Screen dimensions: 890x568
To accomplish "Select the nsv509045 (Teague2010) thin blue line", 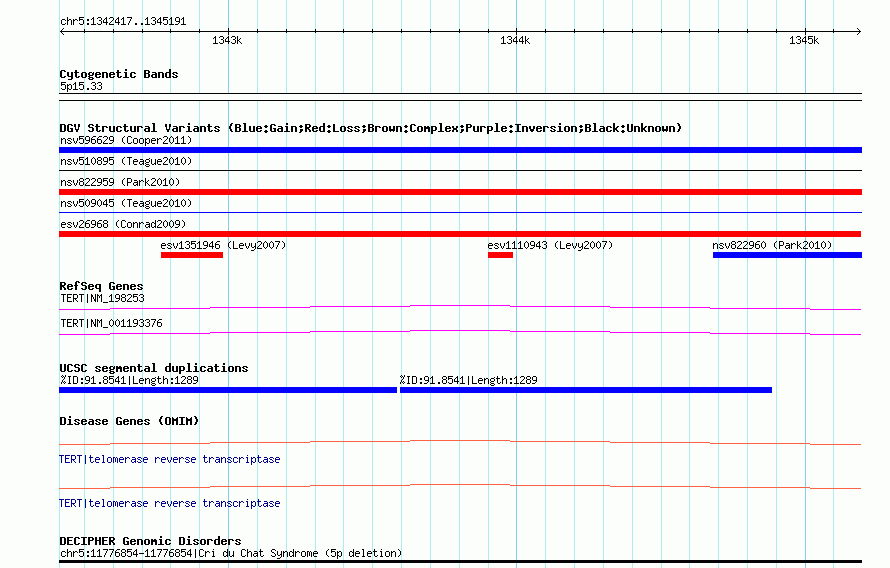I will [x=460, y=212].
